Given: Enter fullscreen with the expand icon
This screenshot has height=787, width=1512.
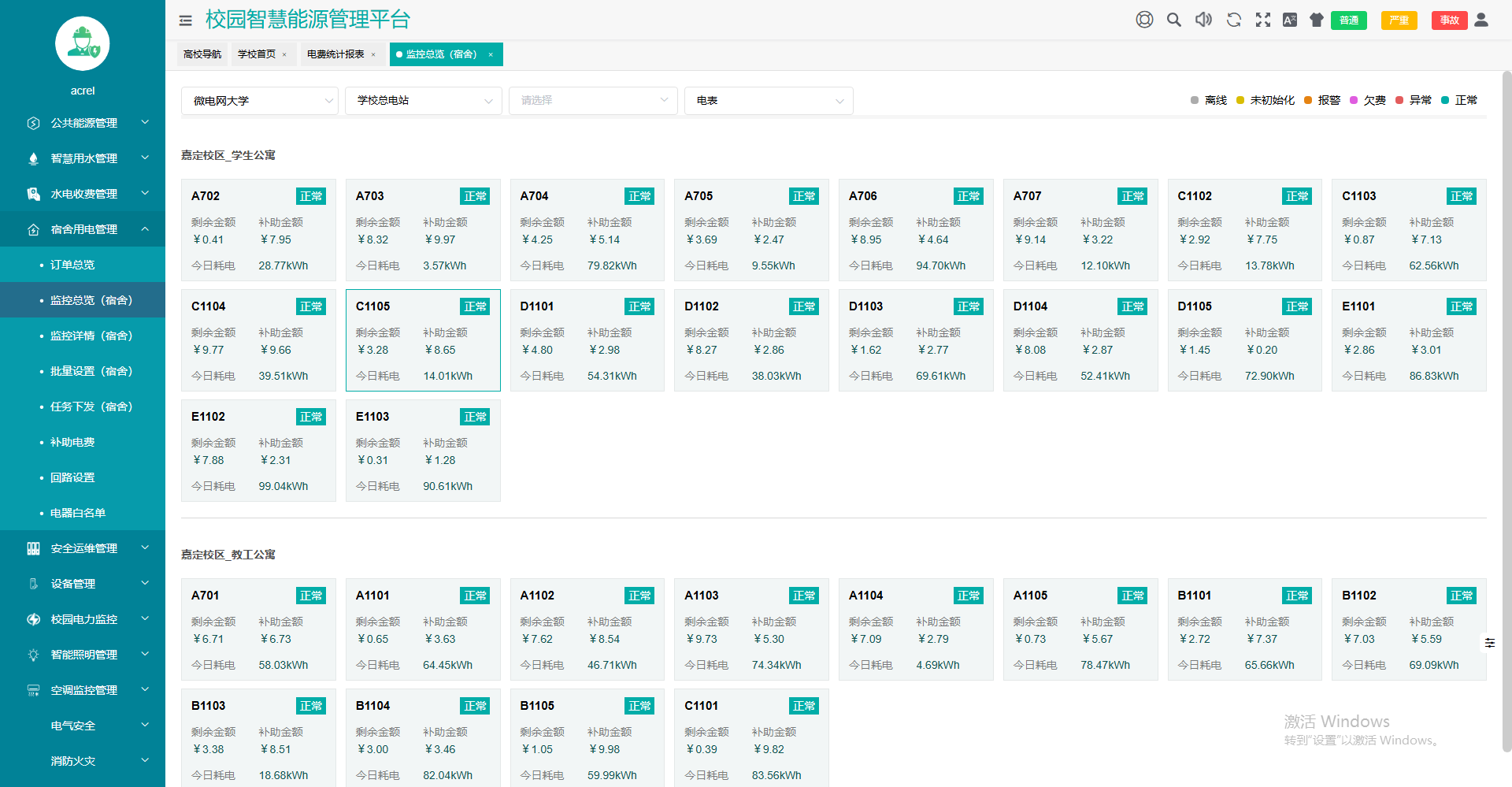Looking at the screenshot, I should (1262, 20).
